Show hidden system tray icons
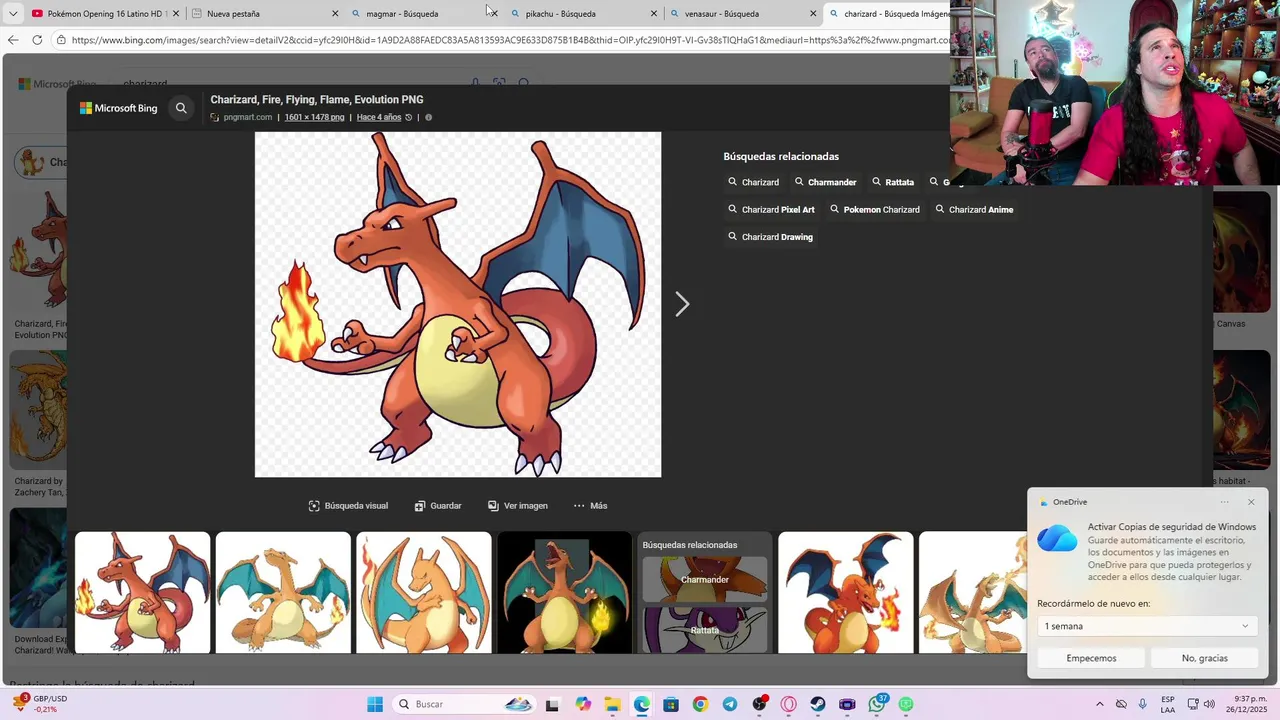The width and height of the screenshot is (1280, 720). pyautogui.click(x=1100, y=704)
